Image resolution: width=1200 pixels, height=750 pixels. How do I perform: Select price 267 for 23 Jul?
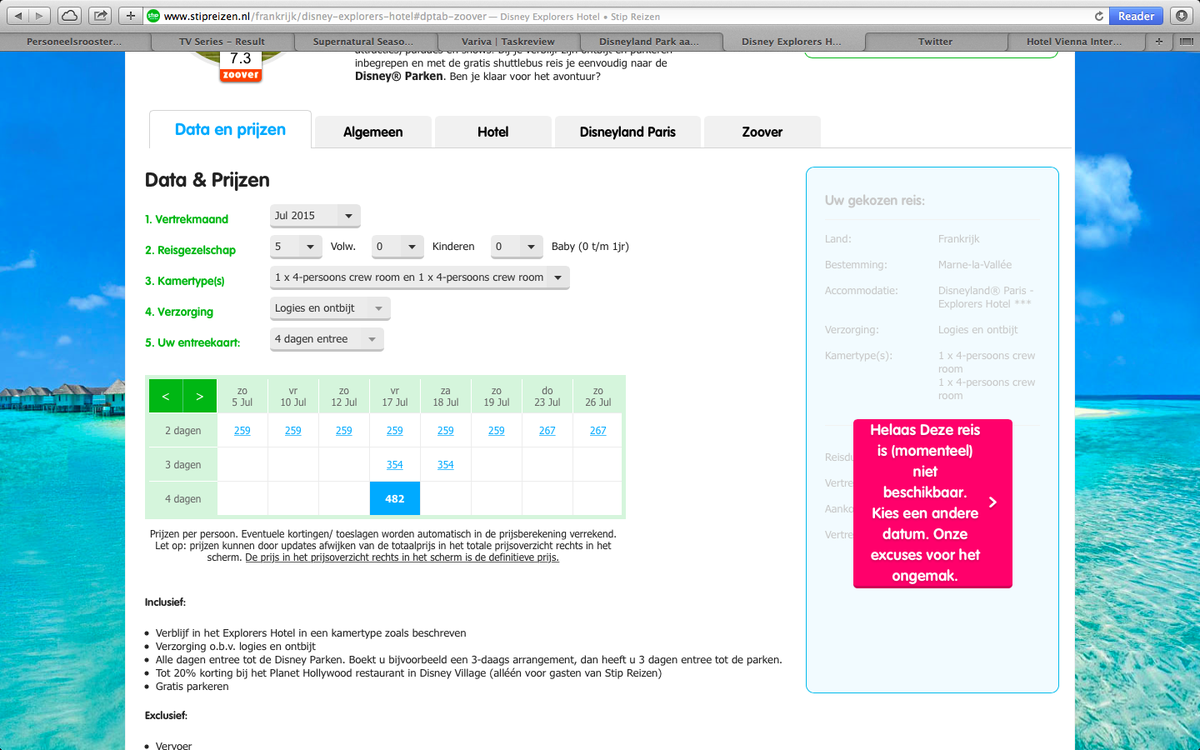point(547,431)
